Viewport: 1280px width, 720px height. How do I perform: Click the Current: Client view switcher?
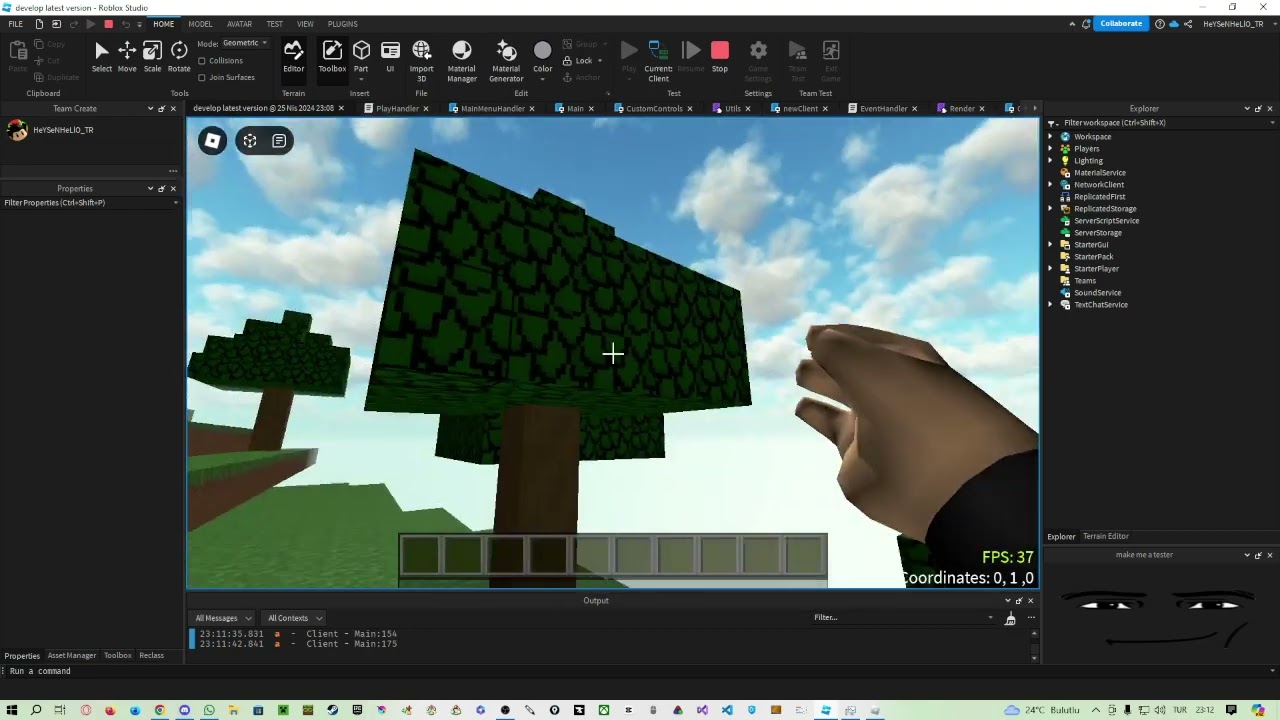pos(658,60)
